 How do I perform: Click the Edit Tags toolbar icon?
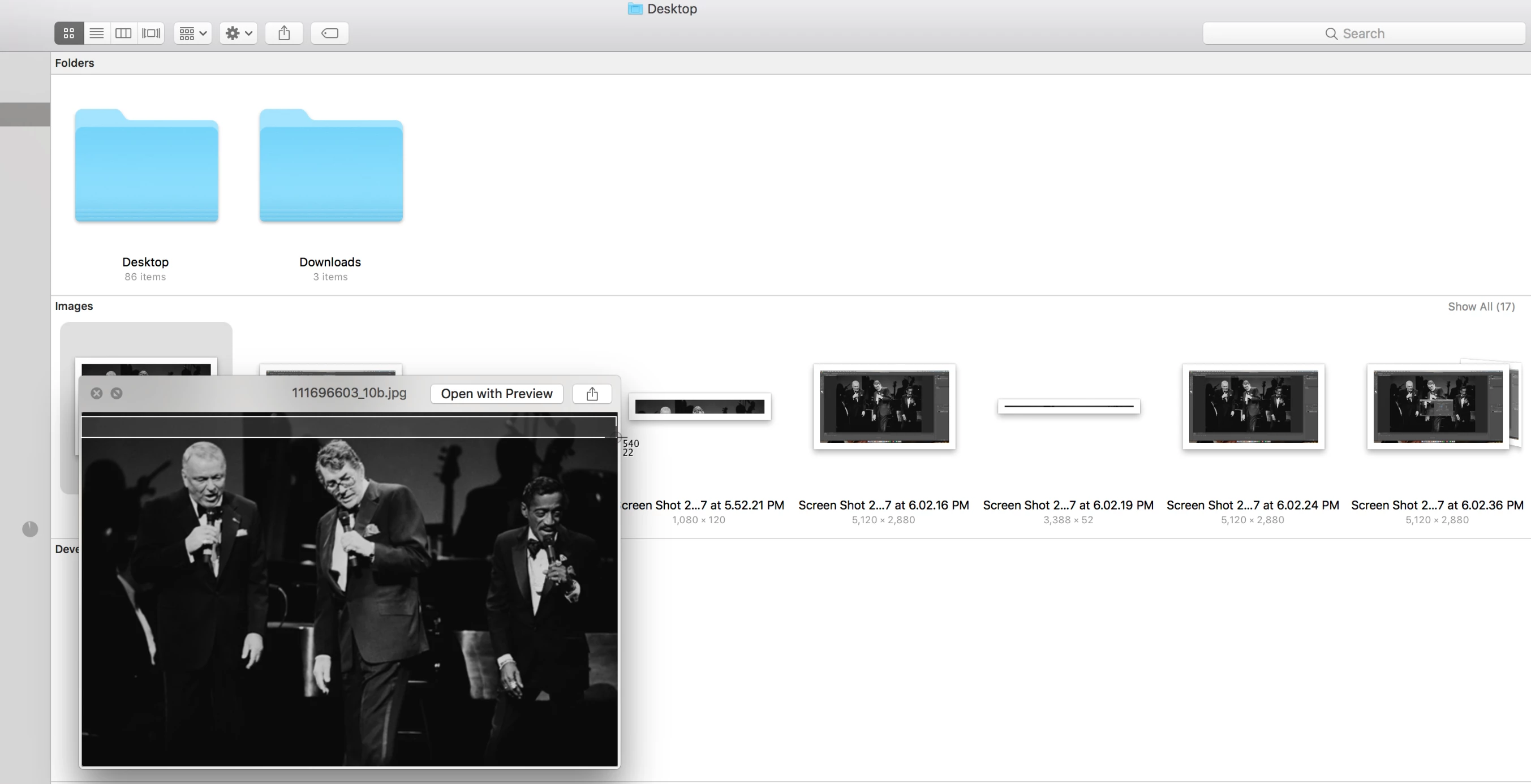point(330,33)
